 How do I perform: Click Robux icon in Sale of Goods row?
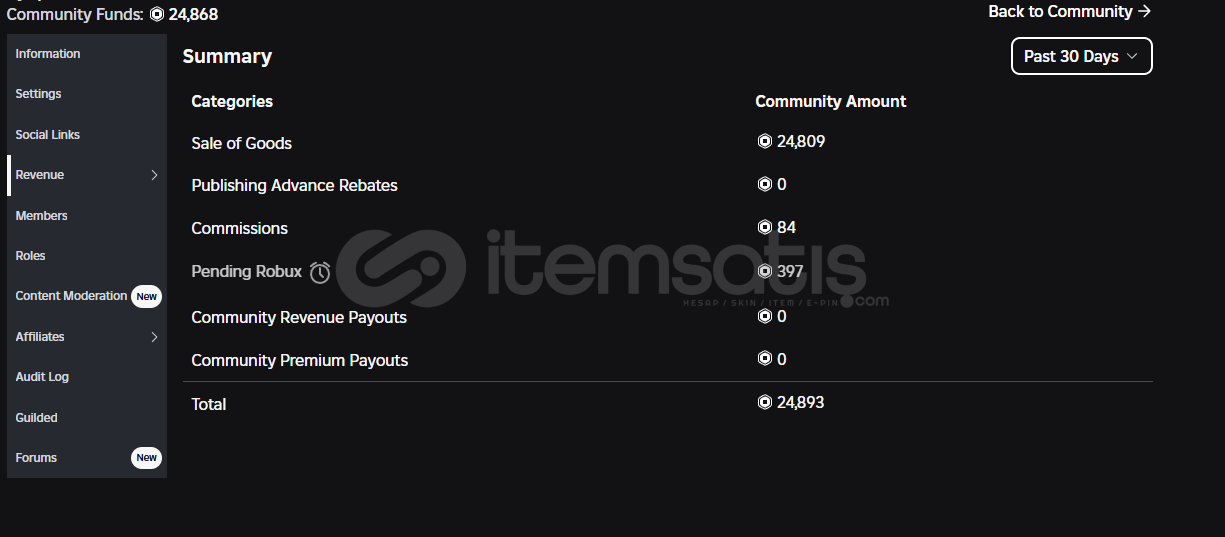coord(765,142)
